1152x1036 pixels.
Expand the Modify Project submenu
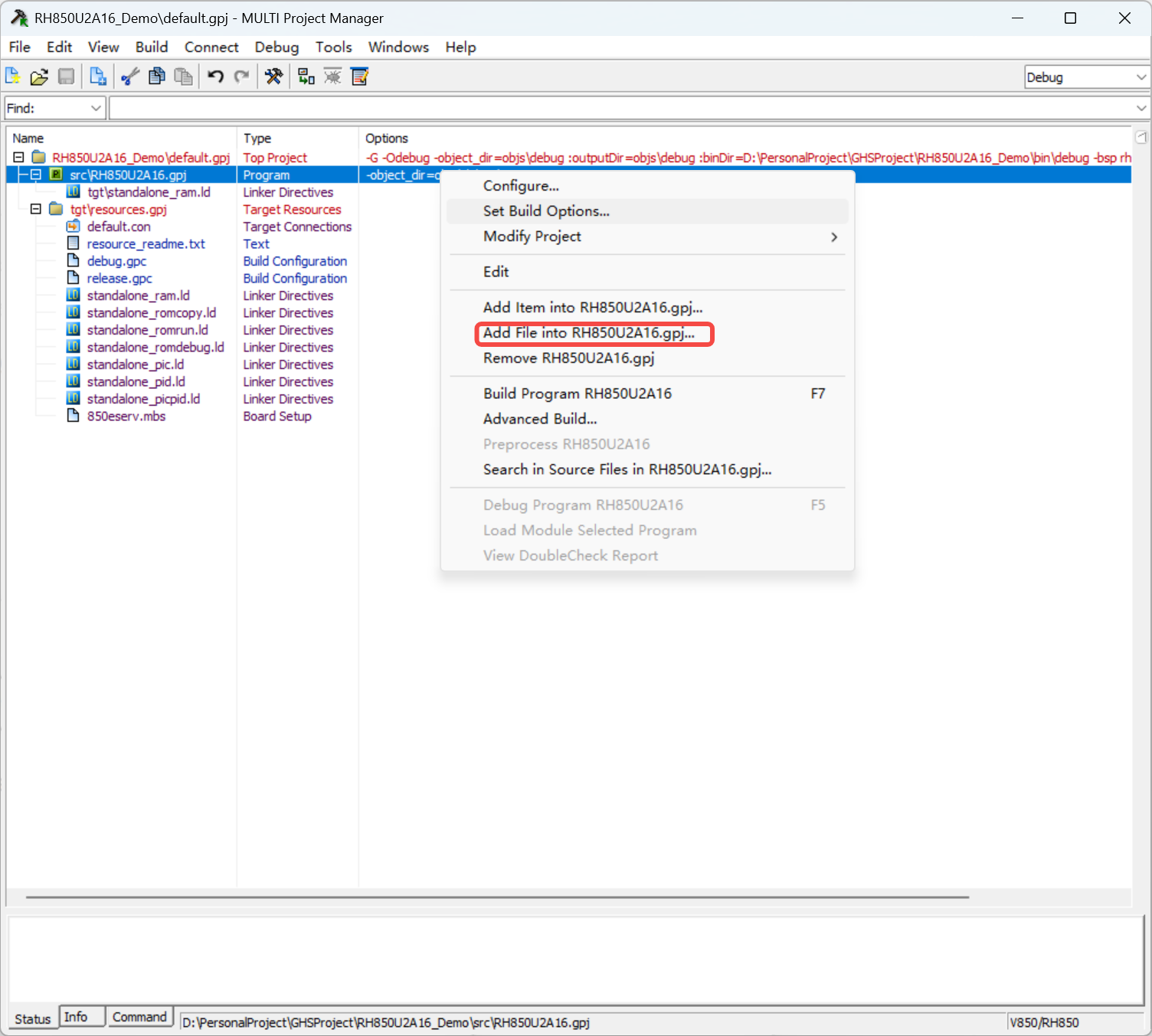(647, 237)
